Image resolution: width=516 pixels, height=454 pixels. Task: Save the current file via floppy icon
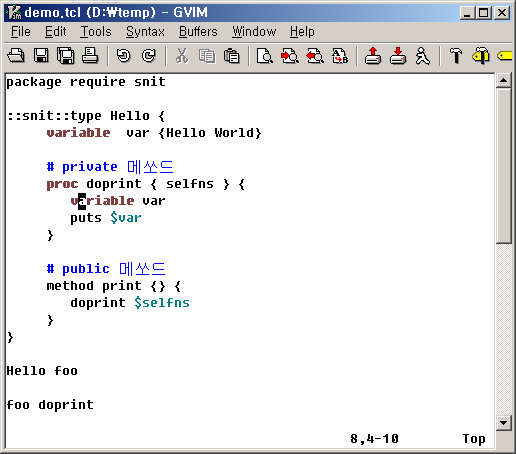(x=41, y=55)
